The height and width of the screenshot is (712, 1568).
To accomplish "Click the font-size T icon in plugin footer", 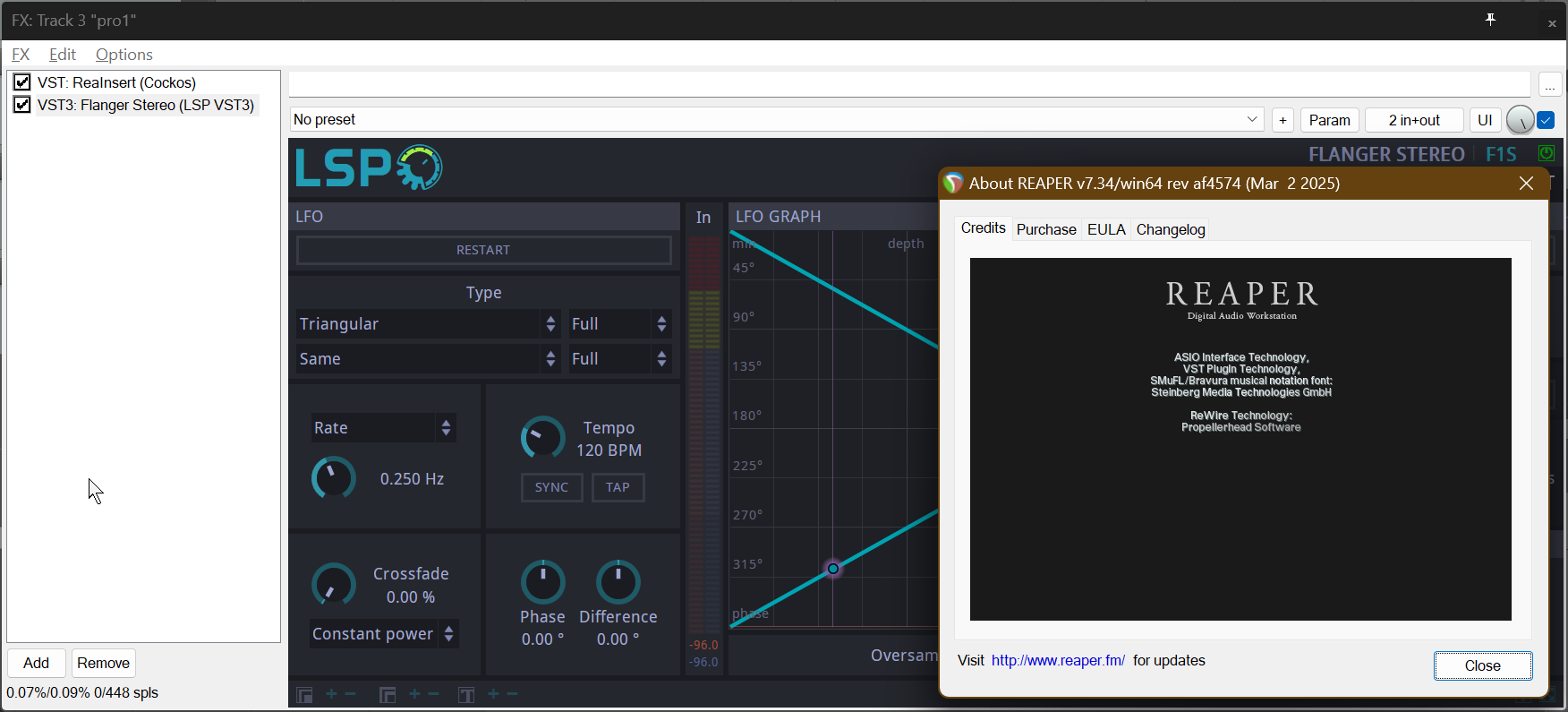I will click(466, 695).
